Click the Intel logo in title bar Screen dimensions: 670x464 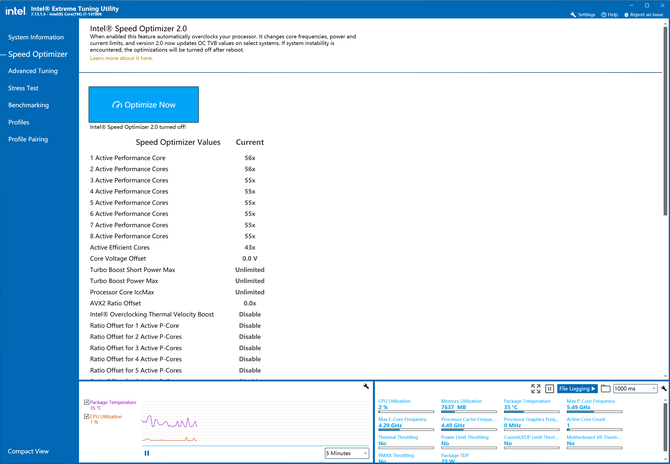click(x=15, y=11)
